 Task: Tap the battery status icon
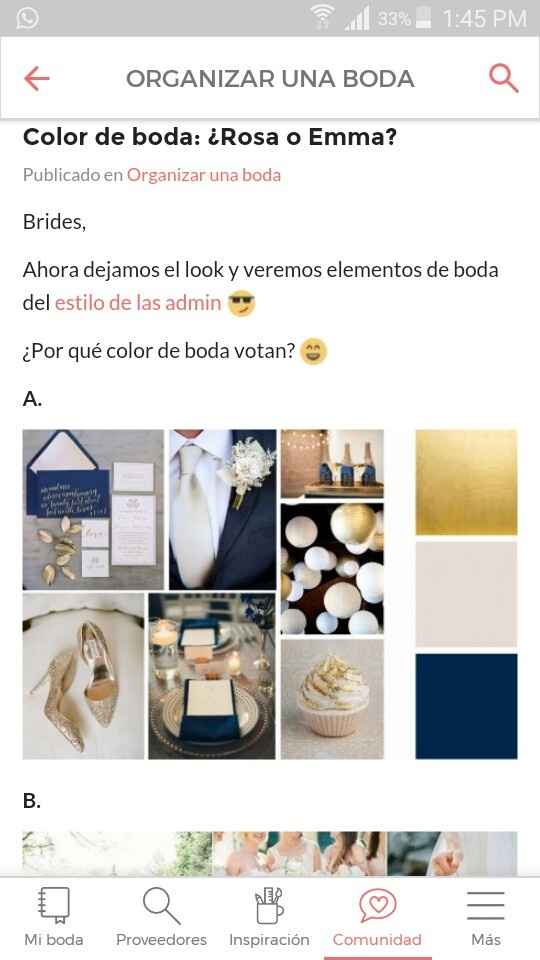423,18
